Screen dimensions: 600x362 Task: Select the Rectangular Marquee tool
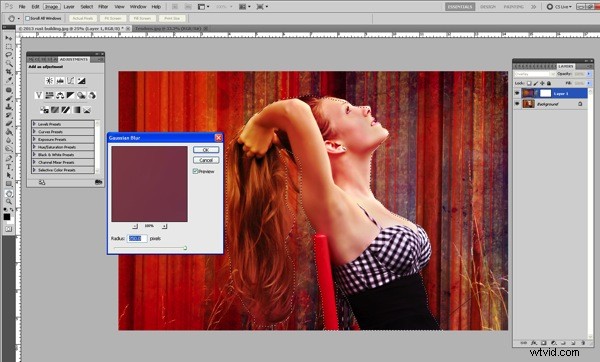[x=8, y=47]
